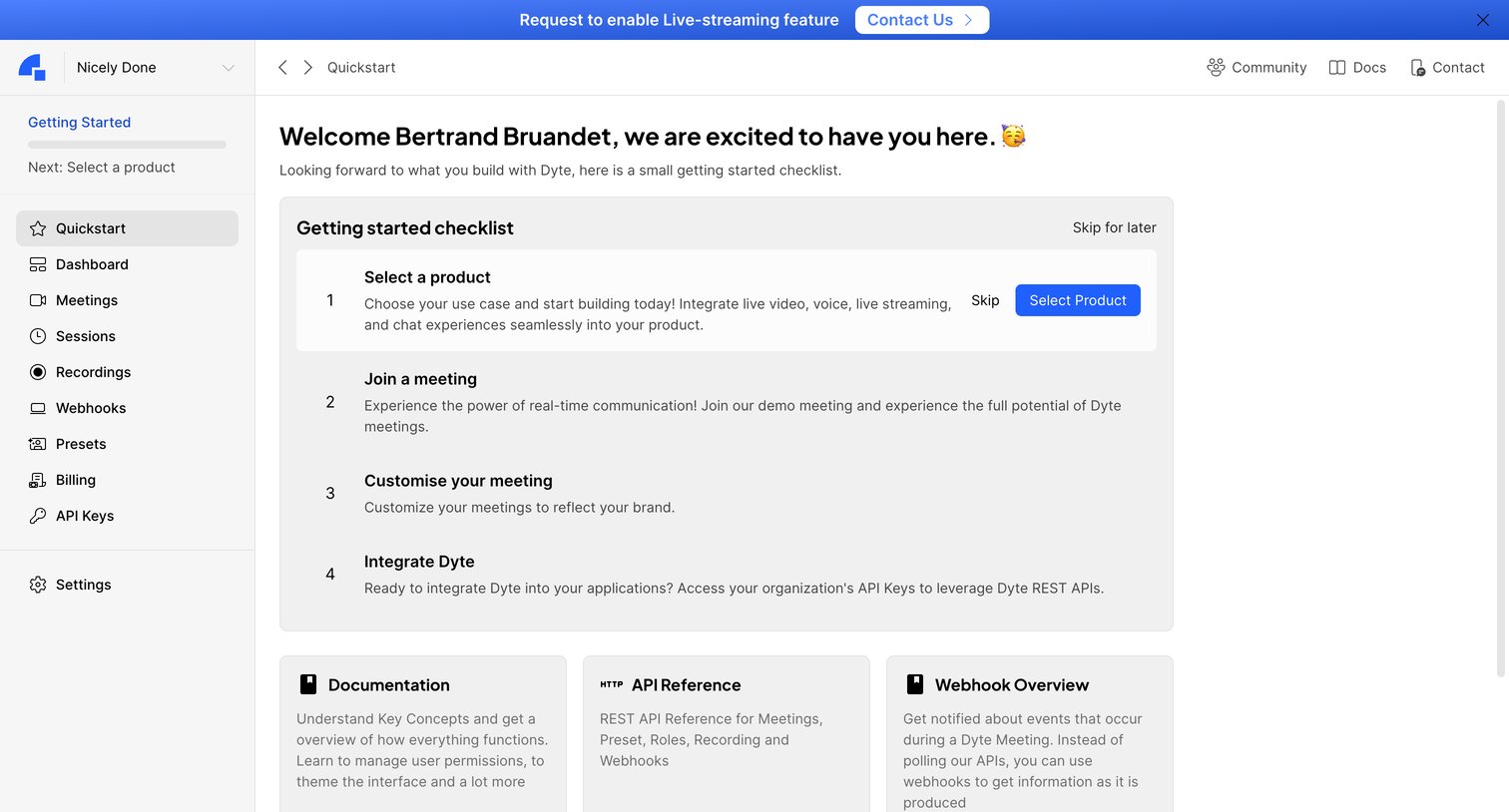The width and height of the screenshot is (1509, 812).
Task: Click the Quickstart star icon
Action: coord(38,228)
